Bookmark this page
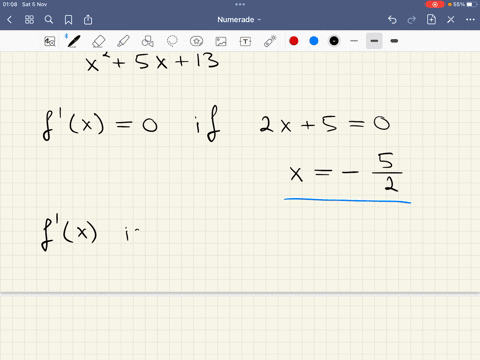This screenshot has height=360, width=480. 68,20
